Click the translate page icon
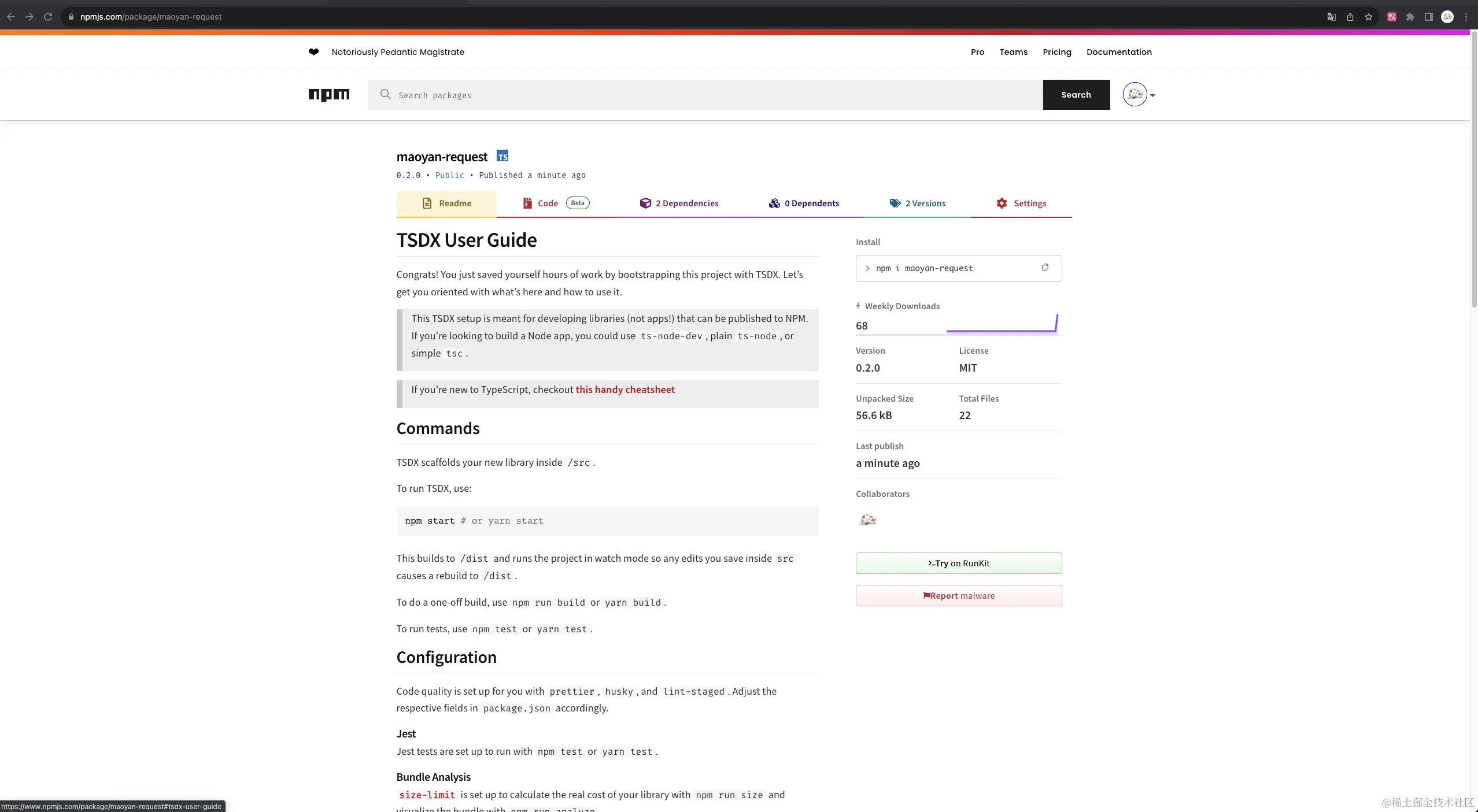Viewport: 1478px width, 812px height. pyautogui.click(x=1331, y=17)
